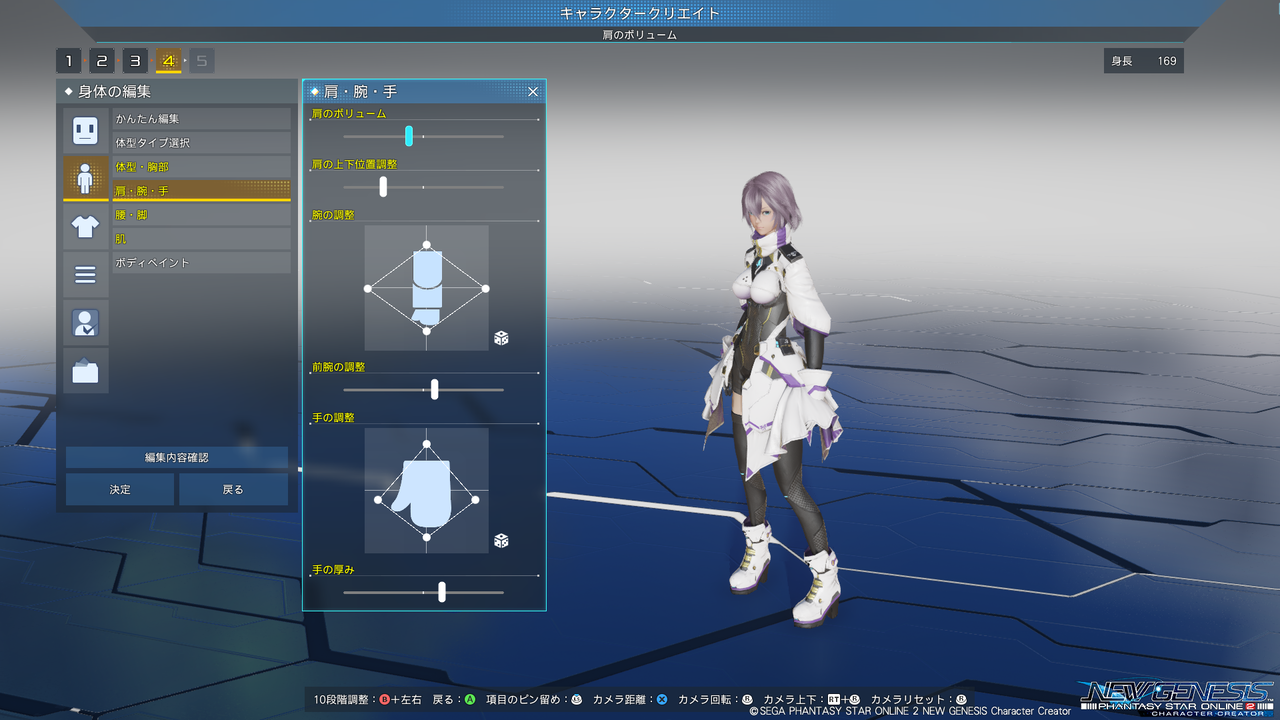Click the 肩のボリューム slider handle
1280x720 pixels.
(409, 136)
